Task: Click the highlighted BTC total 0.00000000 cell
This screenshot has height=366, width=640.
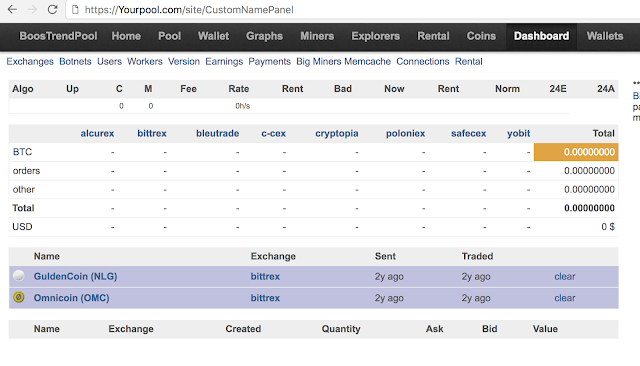Action: click(576, 152)
